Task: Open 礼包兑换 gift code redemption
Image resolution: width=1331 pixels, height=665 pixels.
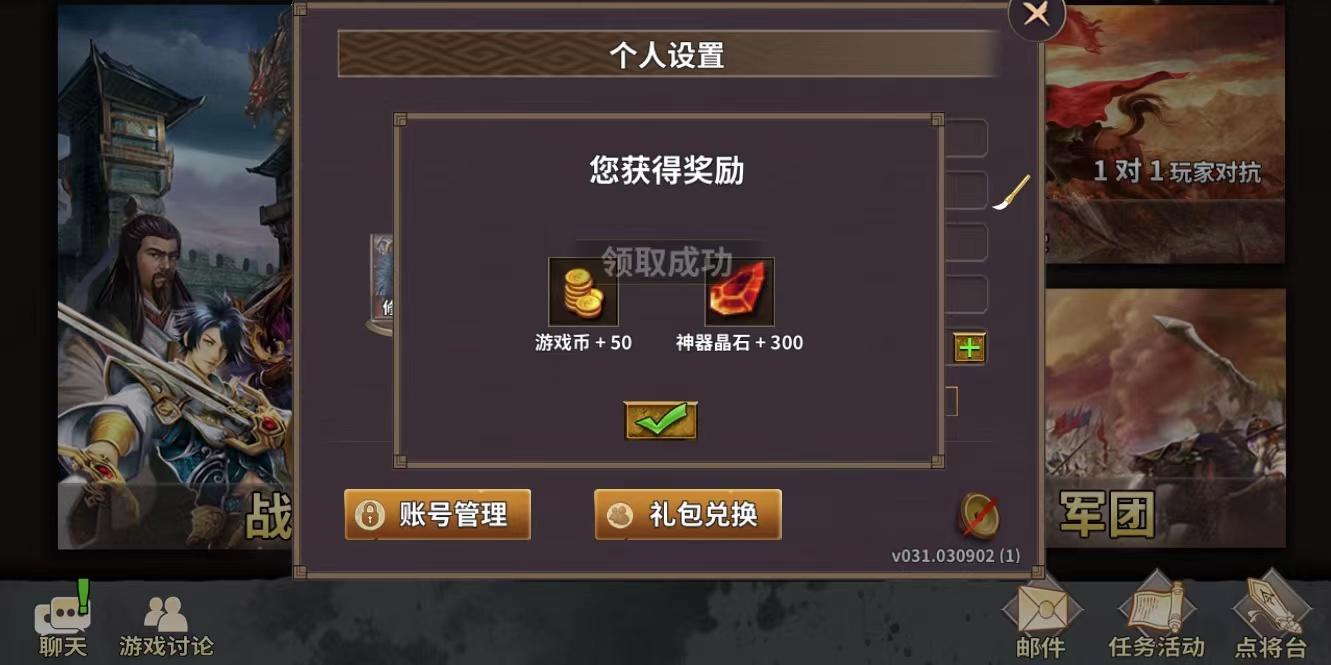Action: coord(688,515)
